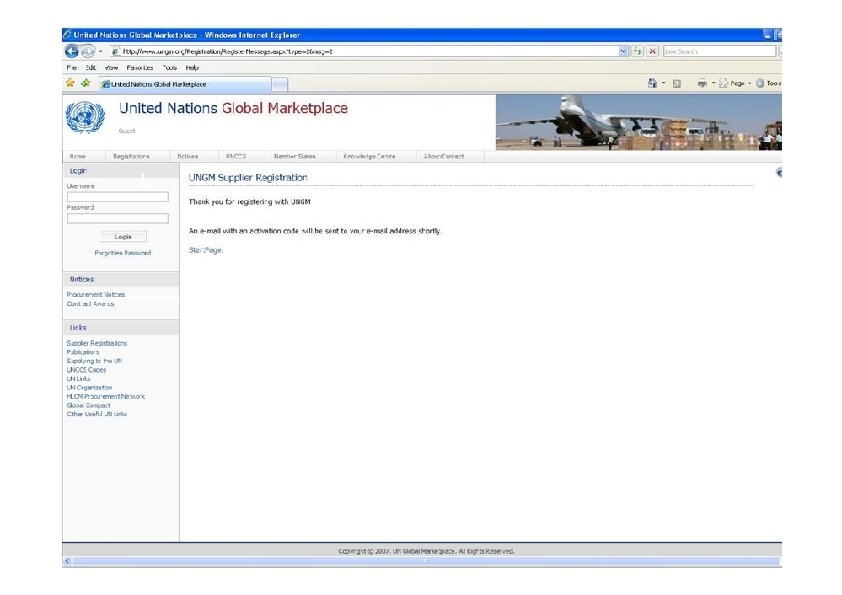Open the Help menu
Screen dimensions: 842x595
pyautogui.click(x=192, y=68)
